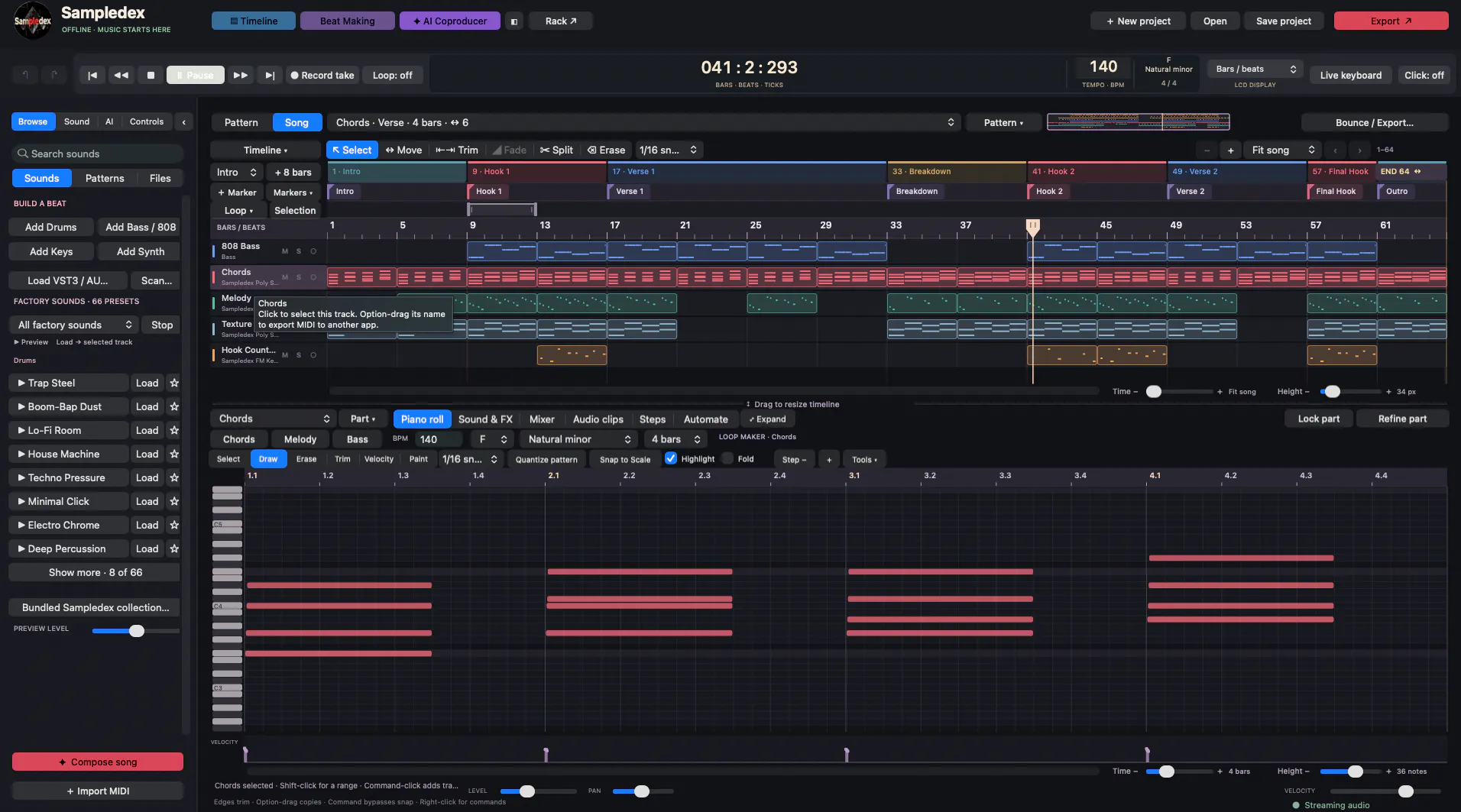
Task: Click Bounce / Export... button
Action: click(1374, 122)
